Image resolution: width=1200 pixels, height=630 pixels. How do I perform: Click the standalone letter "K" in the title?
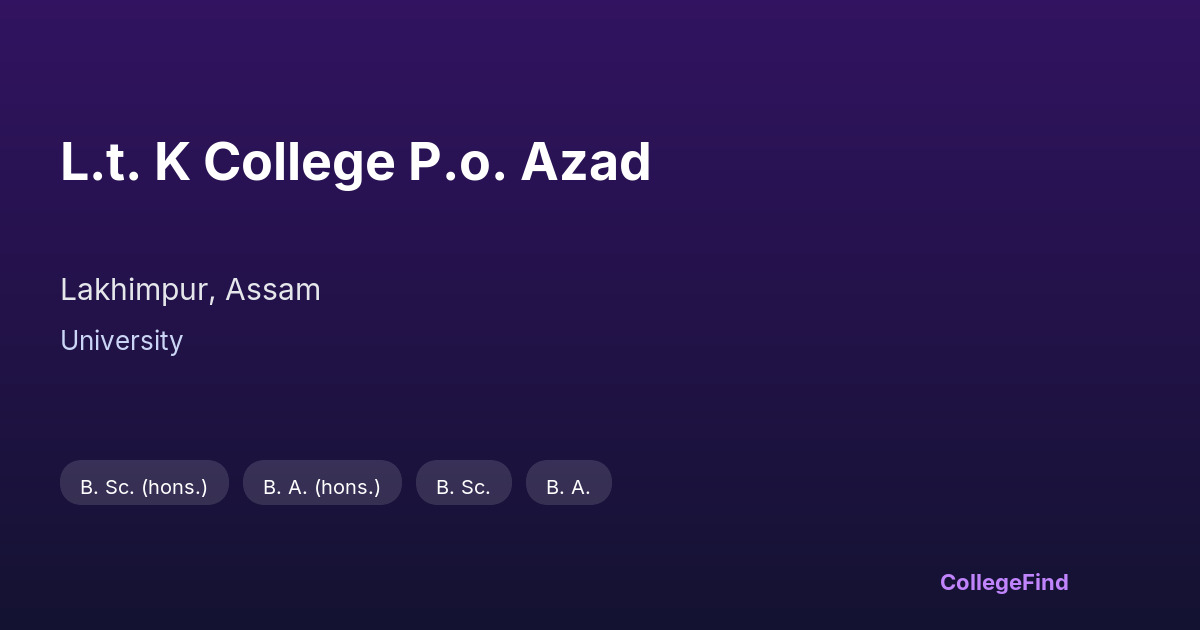coord(172,162)
